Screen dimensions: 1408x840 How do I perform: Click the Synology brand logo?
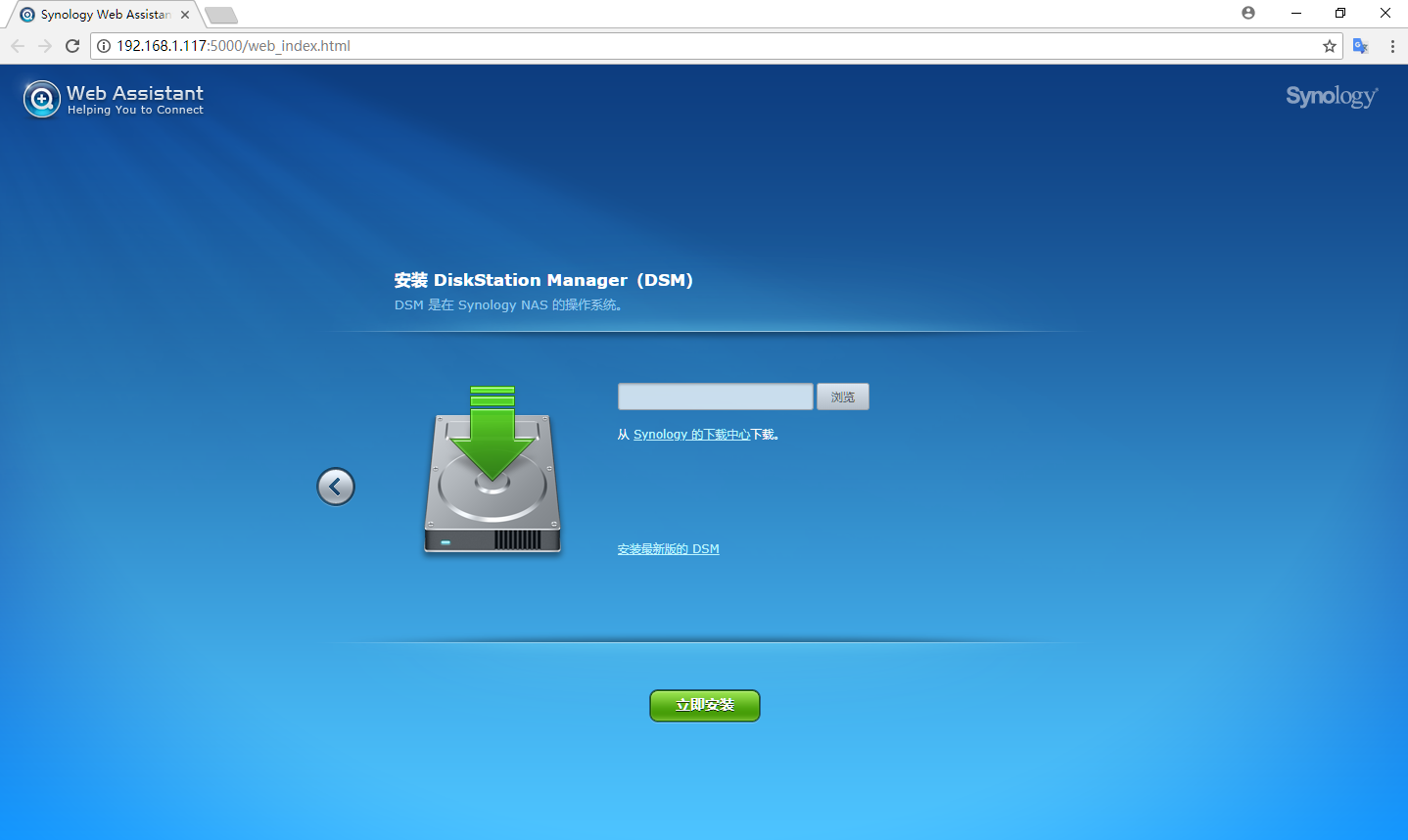1332,96
